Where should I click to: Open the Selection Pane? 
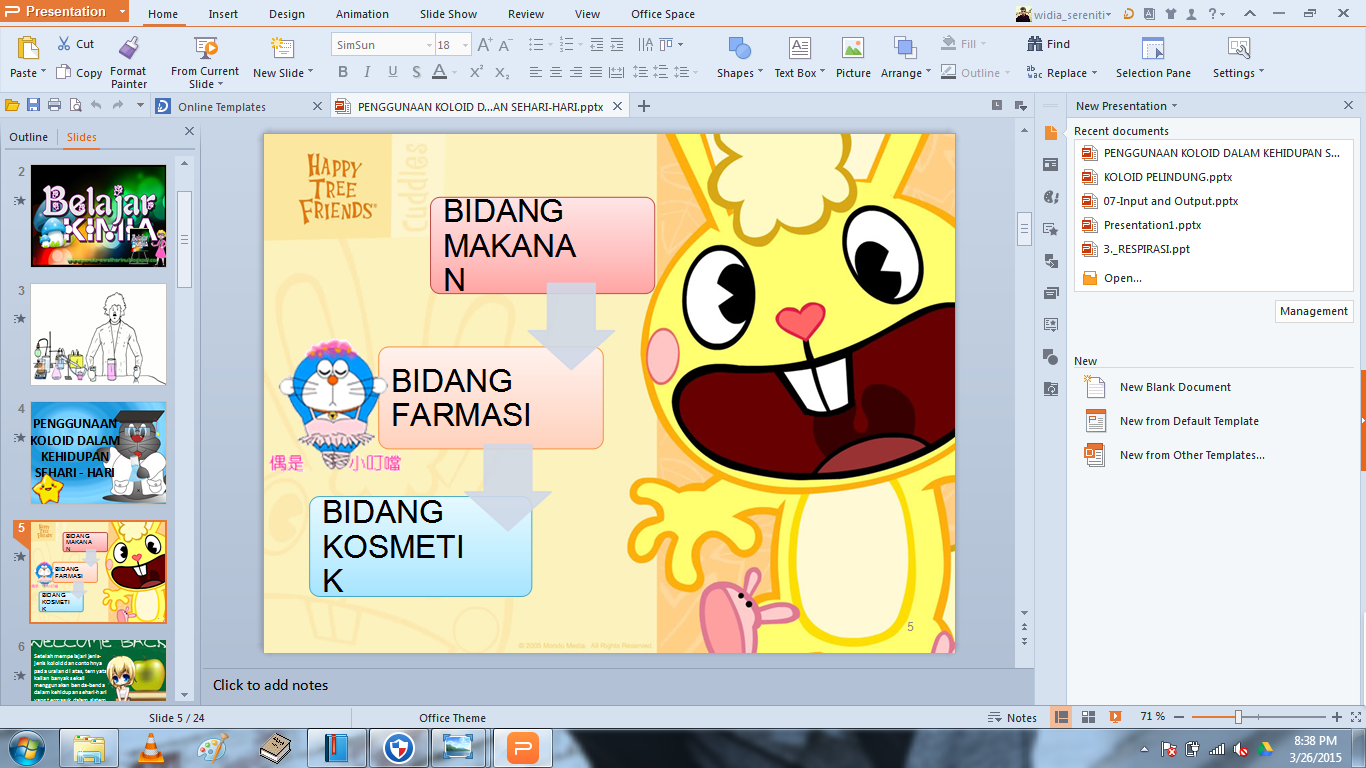(x=1153, y=58)
